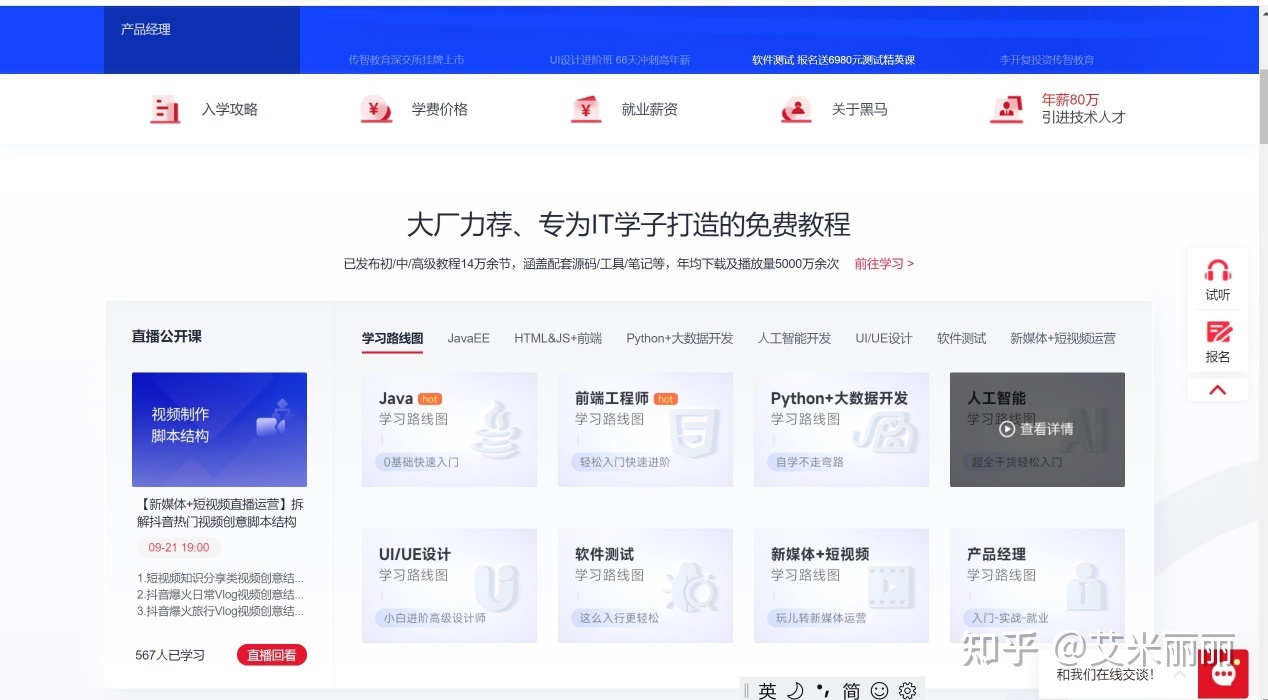Click the 试听 headphones icon on right sidebar
1268x700 pixels.
(1217, 272)
